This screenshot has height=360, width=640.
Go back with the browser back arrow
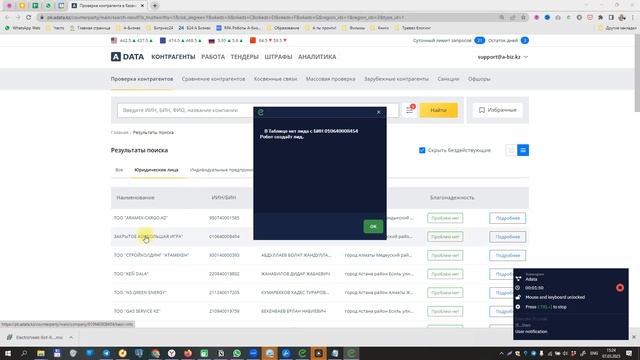tap(7, 17)
